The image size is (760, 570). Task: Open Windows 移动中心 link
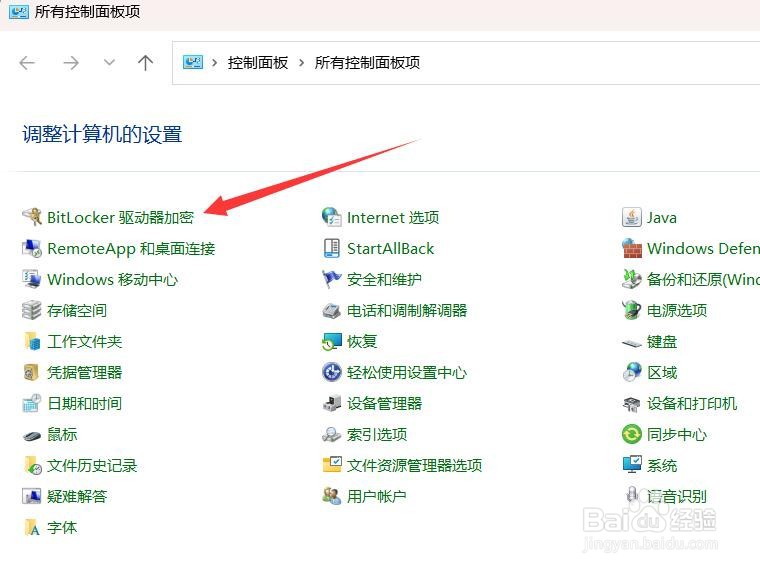pos(112,280)
